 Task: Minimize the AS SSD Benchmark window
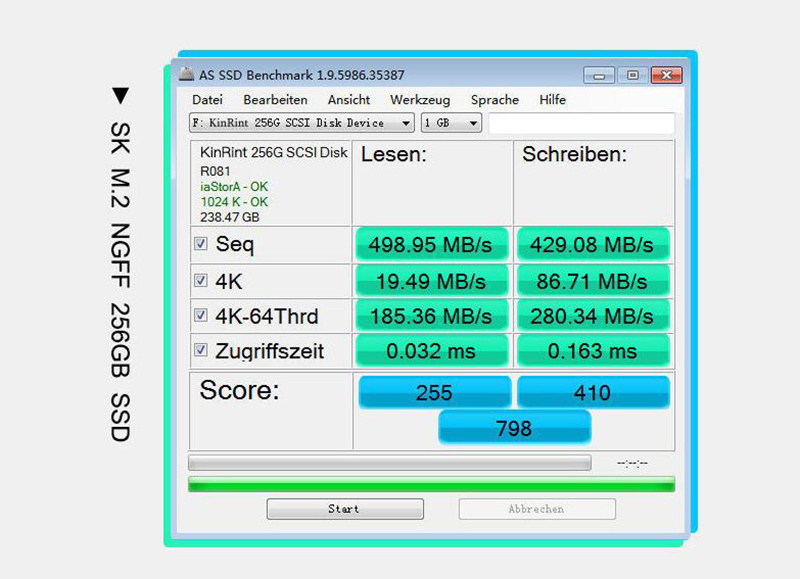599,75
